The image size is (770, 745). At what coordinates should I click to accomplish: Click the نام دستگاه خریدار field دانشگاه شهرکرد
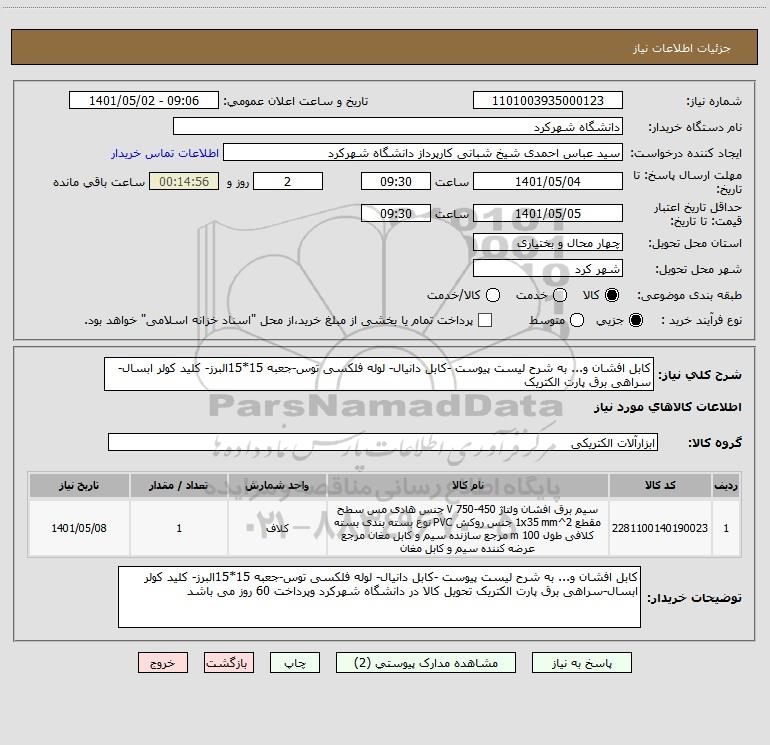coord(398,127)
